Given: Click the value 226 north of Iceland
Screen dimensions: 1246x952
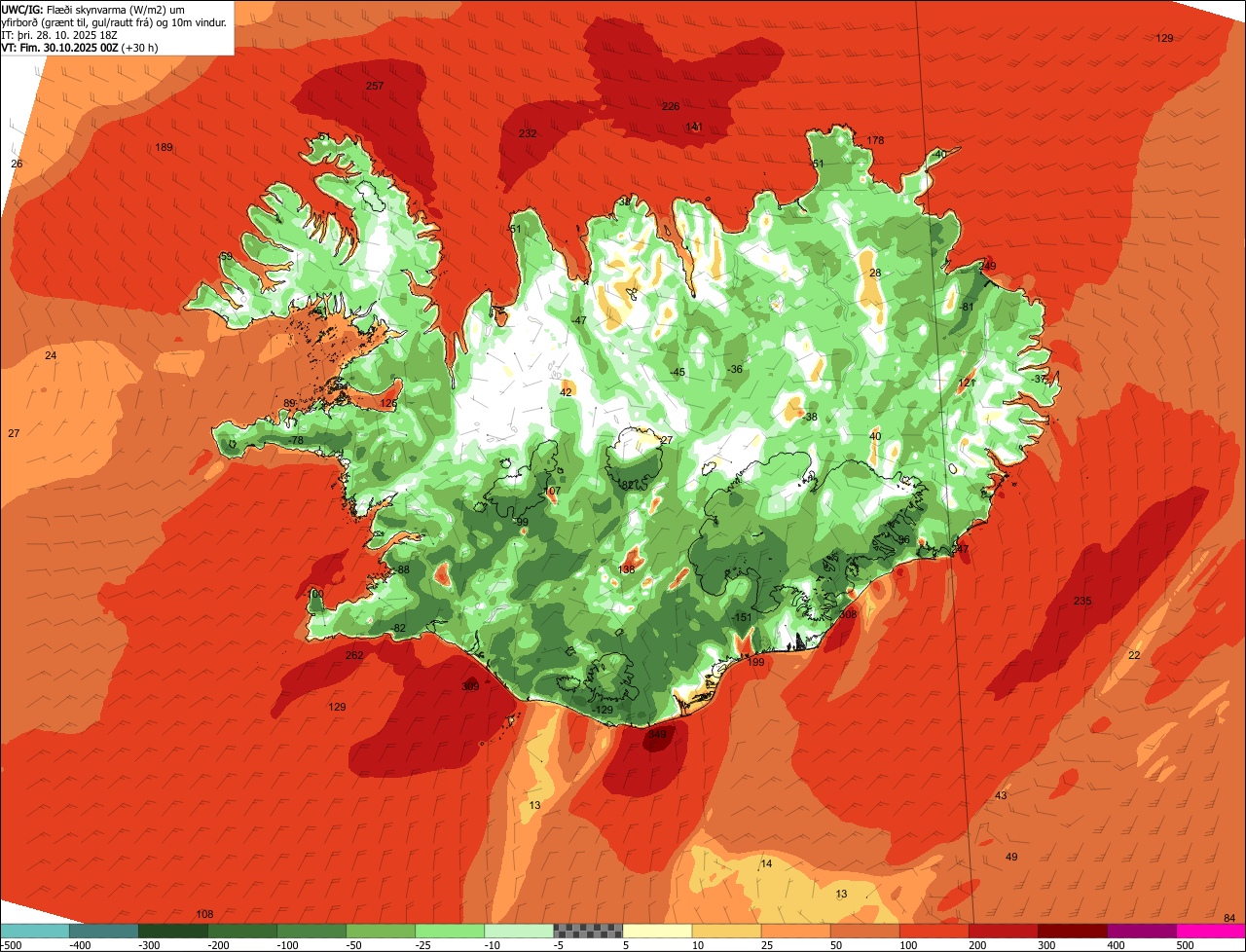Looking at the screenshot, I should pyautogui.click(x=671, y=106).
